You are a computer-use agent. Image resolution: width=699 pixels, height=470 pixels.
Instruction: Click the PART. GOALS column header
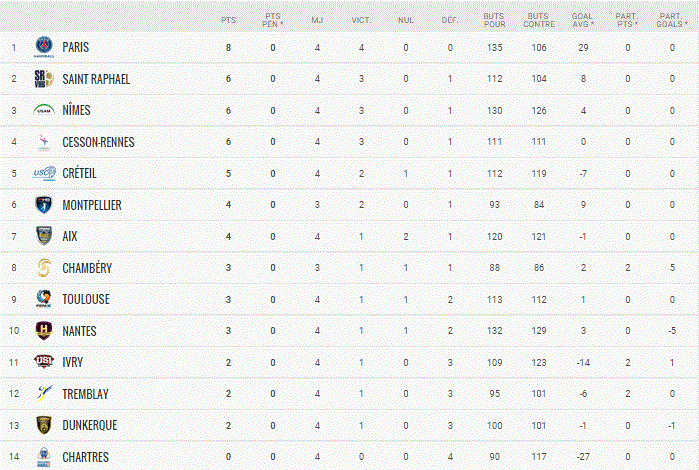click(x=671, y=20)
